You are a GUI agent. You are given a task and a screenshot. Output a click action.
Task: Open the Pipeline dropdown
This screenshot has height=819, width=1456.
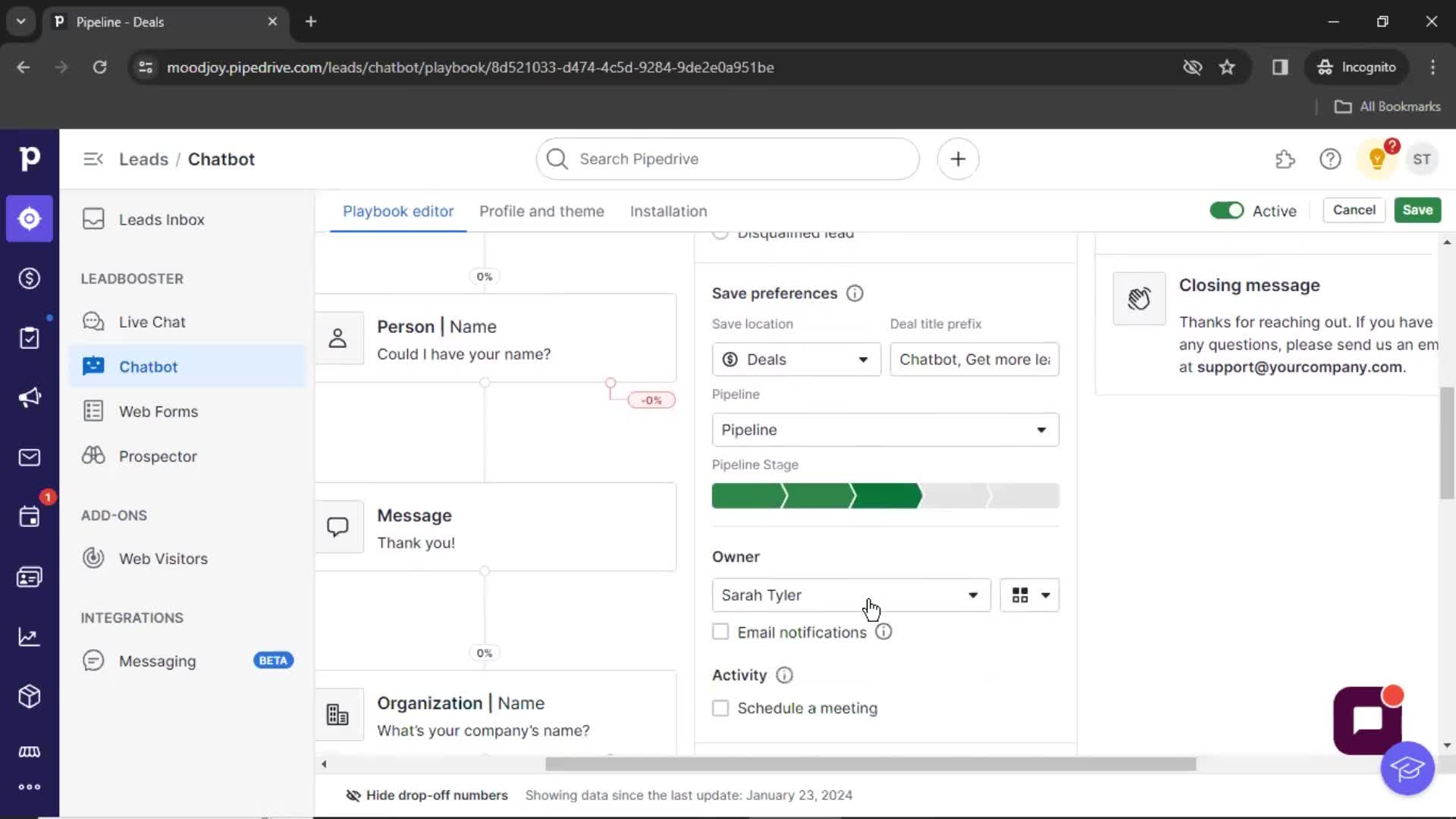(885, 430)
